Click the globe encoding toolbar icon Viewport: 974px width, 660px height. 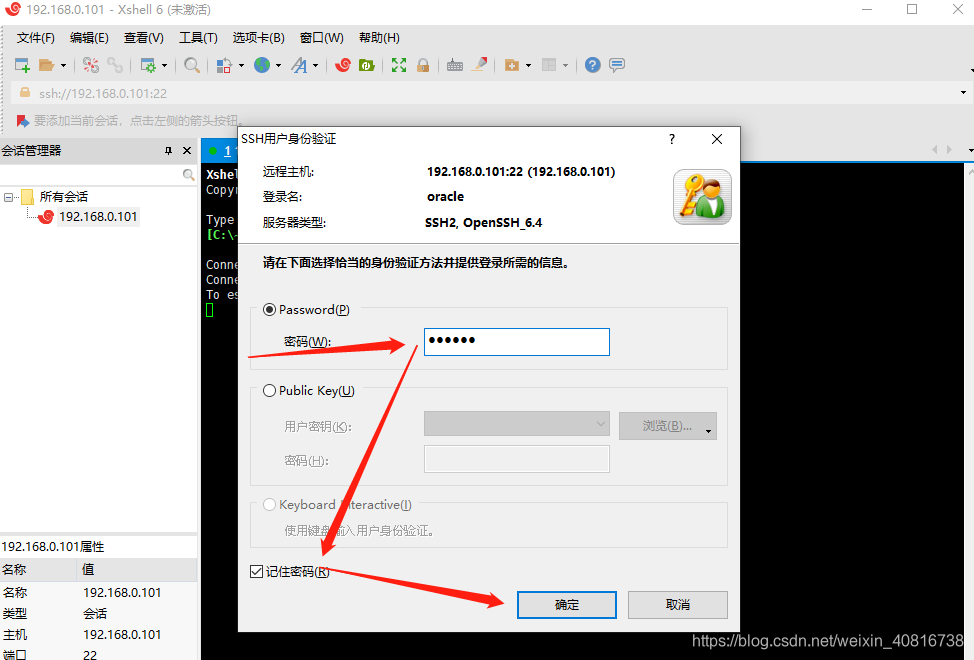coord(262,65)
